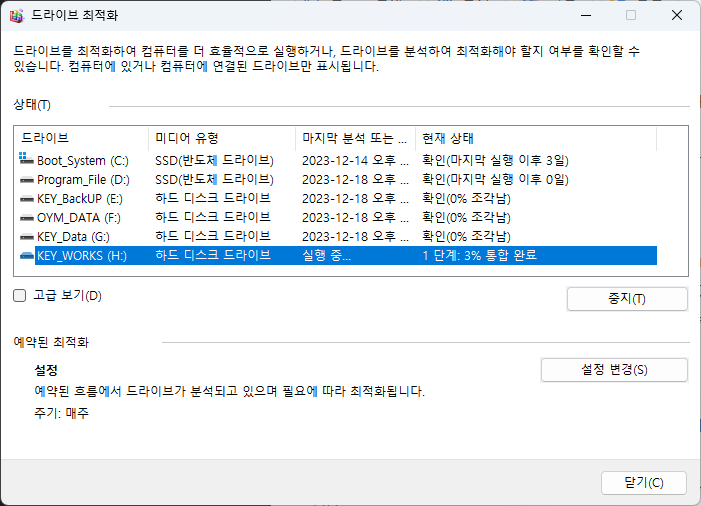Click the 2023-12-18 date in KEY_BackUP row
701x506 pixels.
pyautogui.click(x=355, y=198)
